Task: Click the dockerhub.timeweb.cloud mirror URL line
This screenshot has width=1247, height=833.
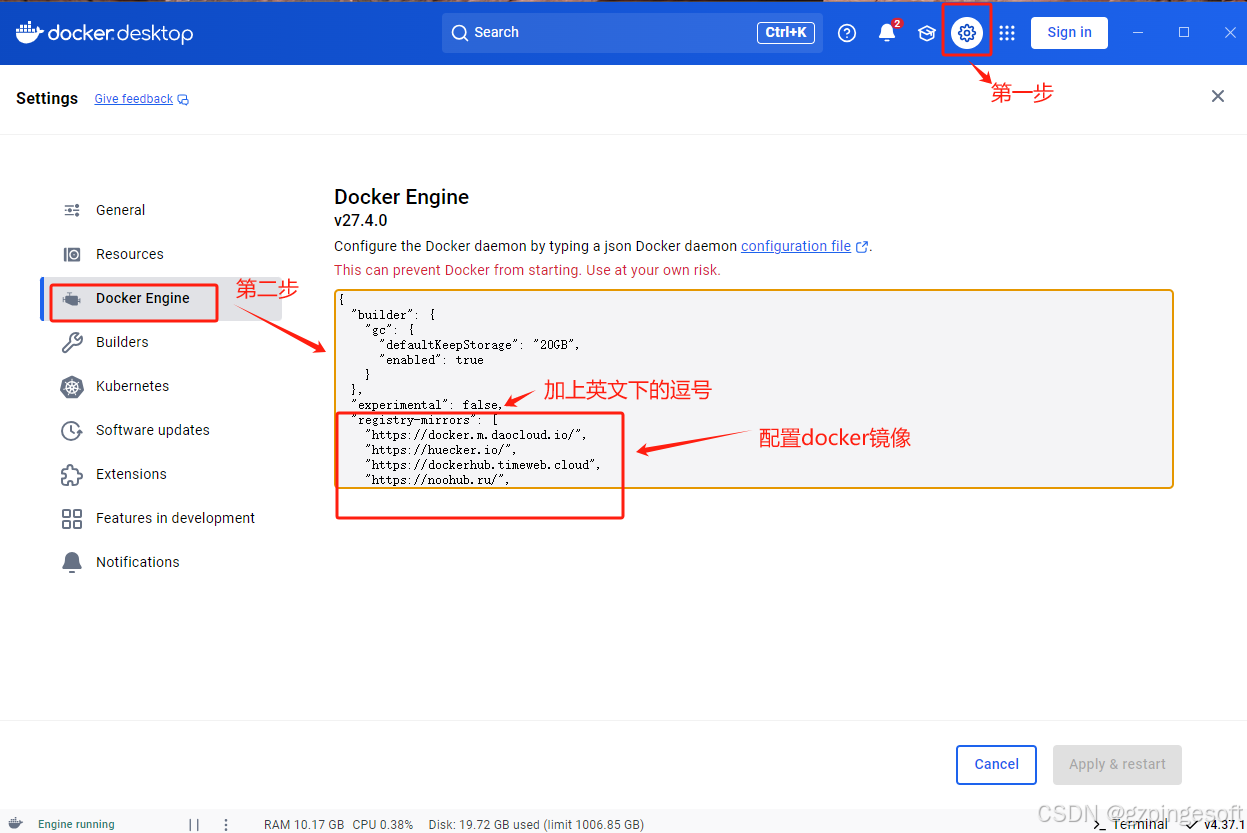Action: click(x=483, y=465)
